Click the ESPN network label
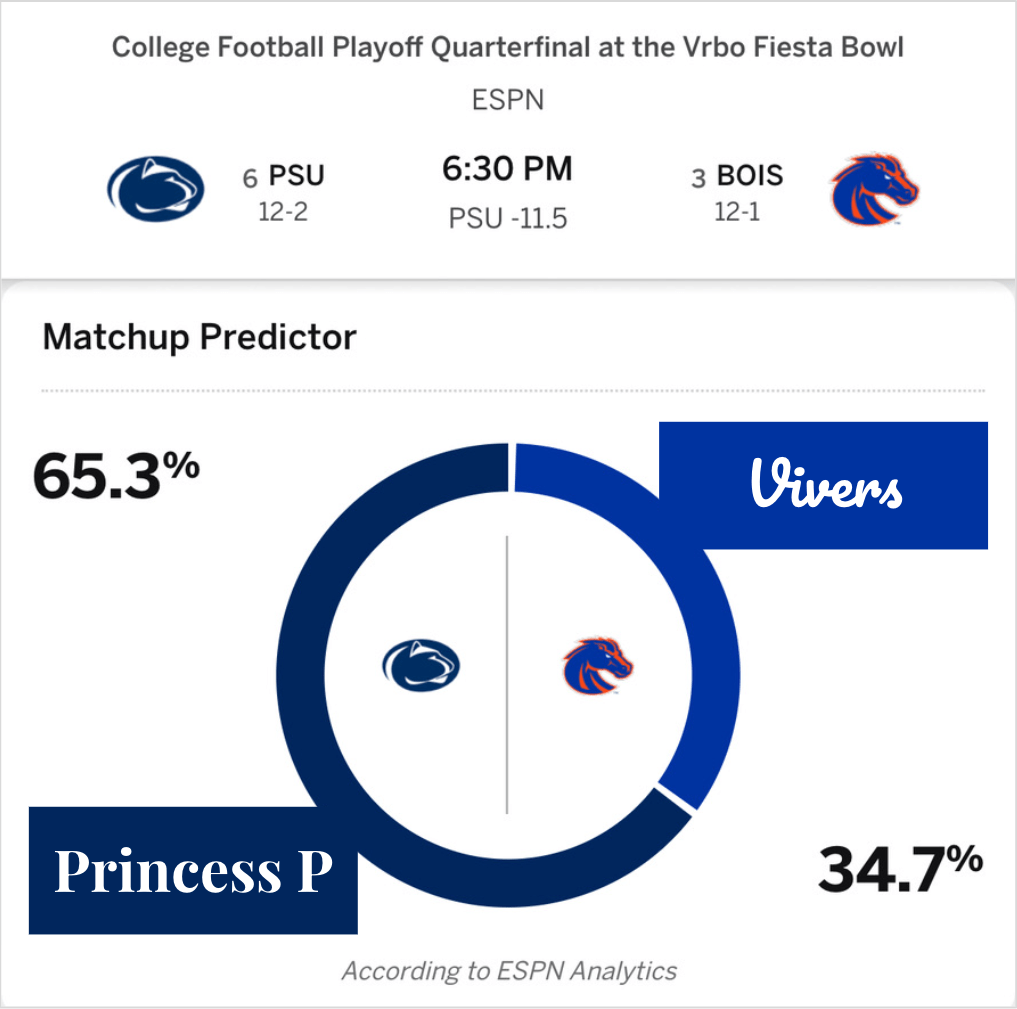The image size is (1017, 1009). 507,101
